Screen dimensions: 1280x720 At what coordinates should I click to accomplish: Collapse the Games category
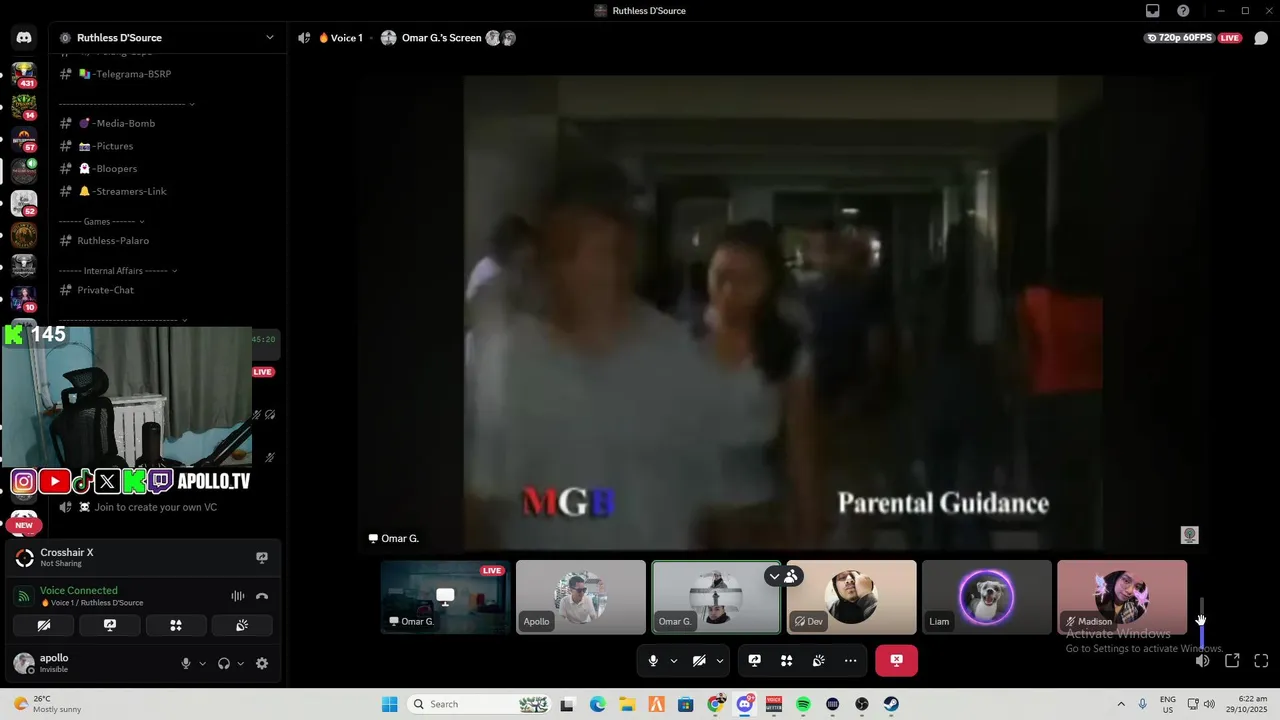(x=102, y=221)
